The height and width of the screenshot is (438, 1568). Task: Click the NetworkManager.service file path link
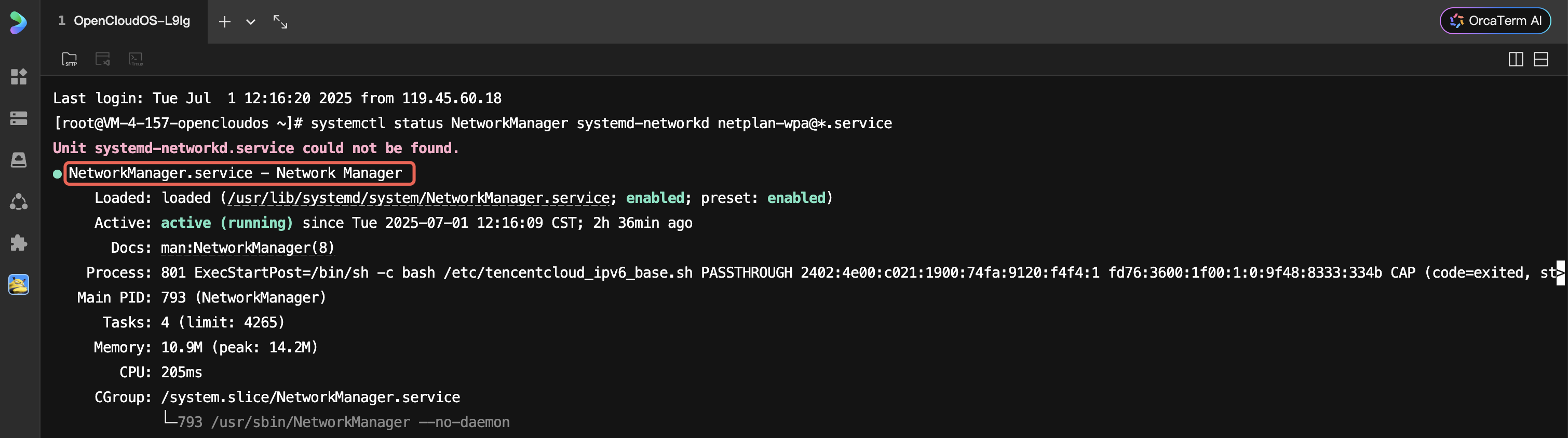(x=418, y=198)
